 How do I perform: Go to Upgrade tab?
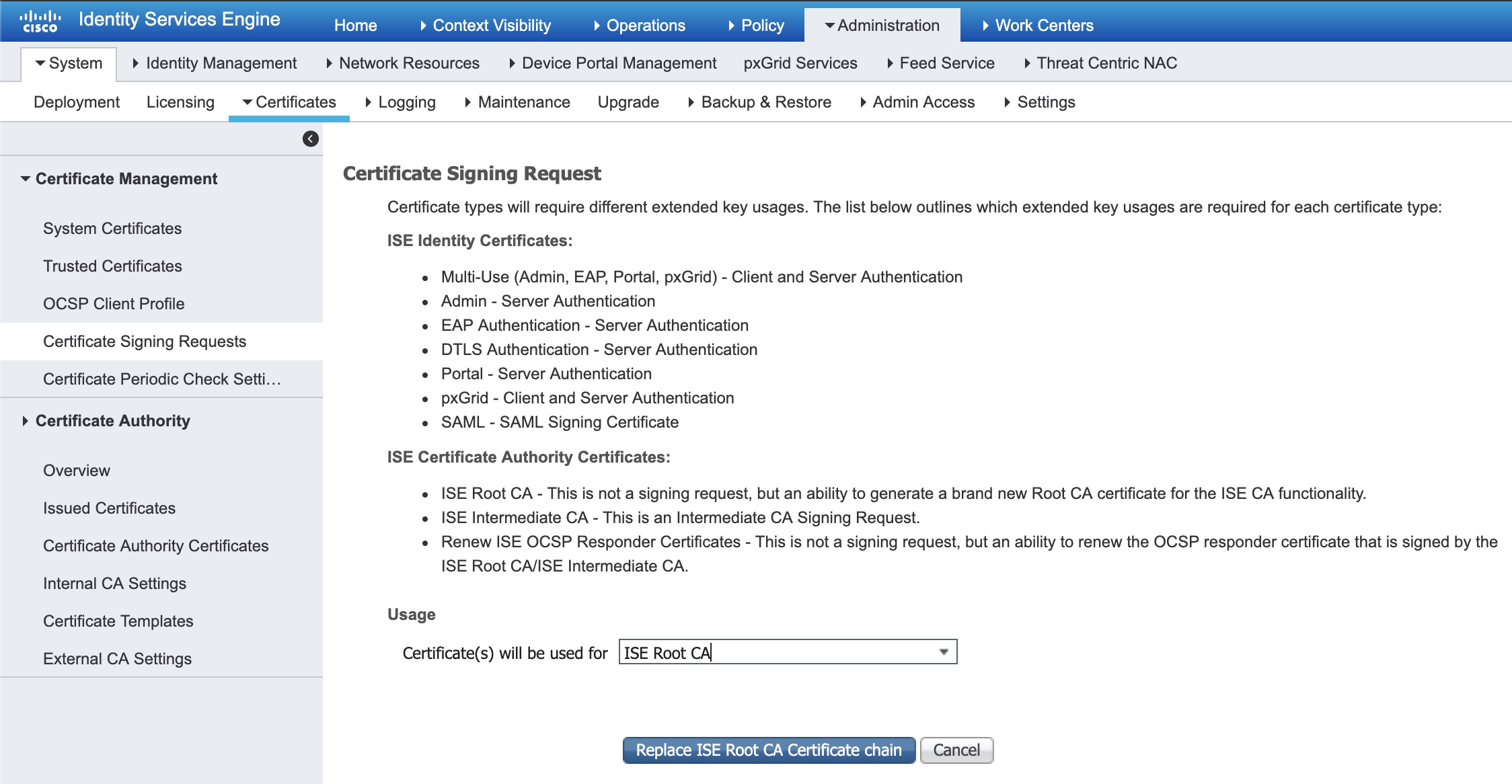pyautogui.click(x=628, y=102)
